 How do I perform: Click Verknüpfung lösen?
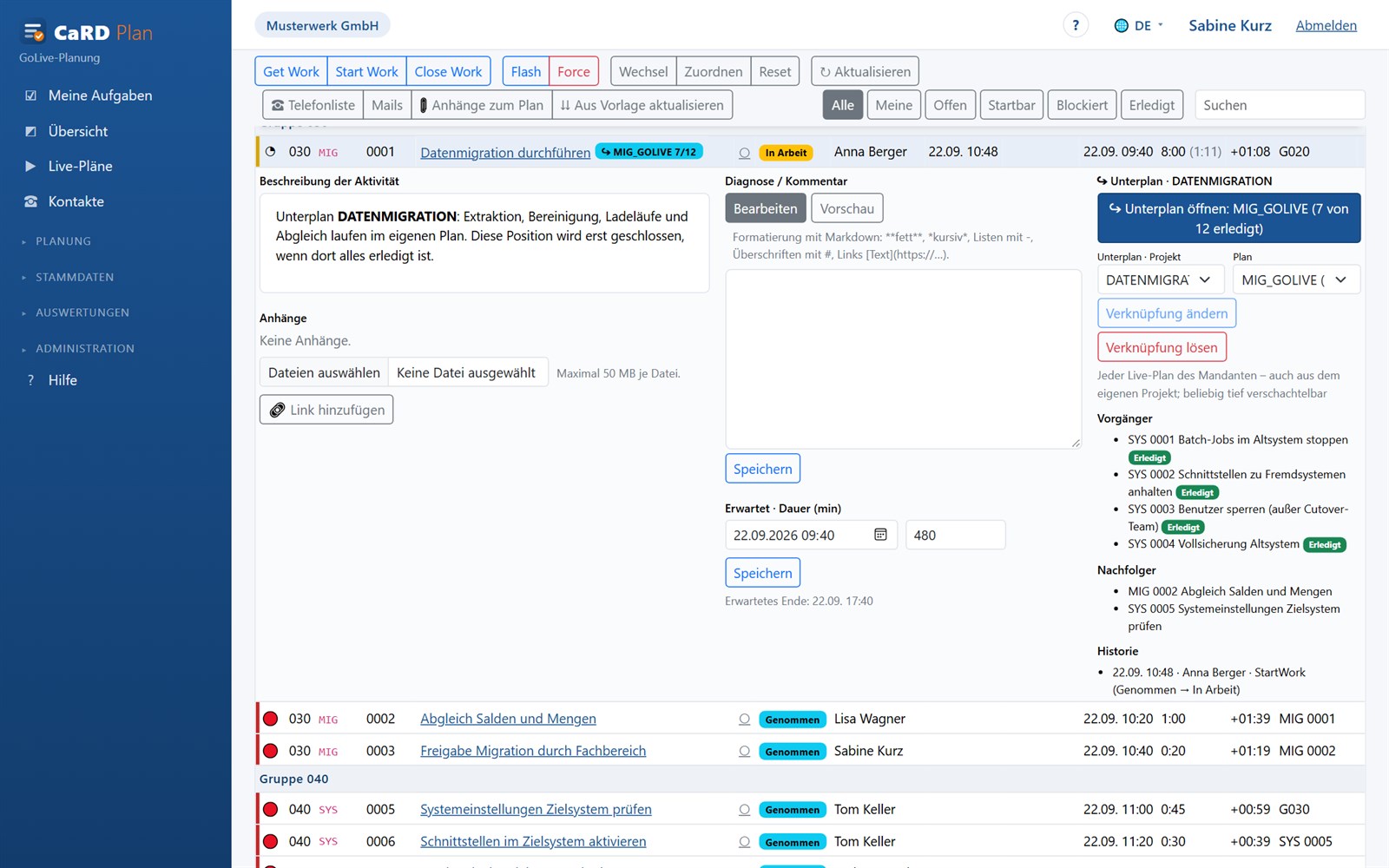[x=1162, y=347]
